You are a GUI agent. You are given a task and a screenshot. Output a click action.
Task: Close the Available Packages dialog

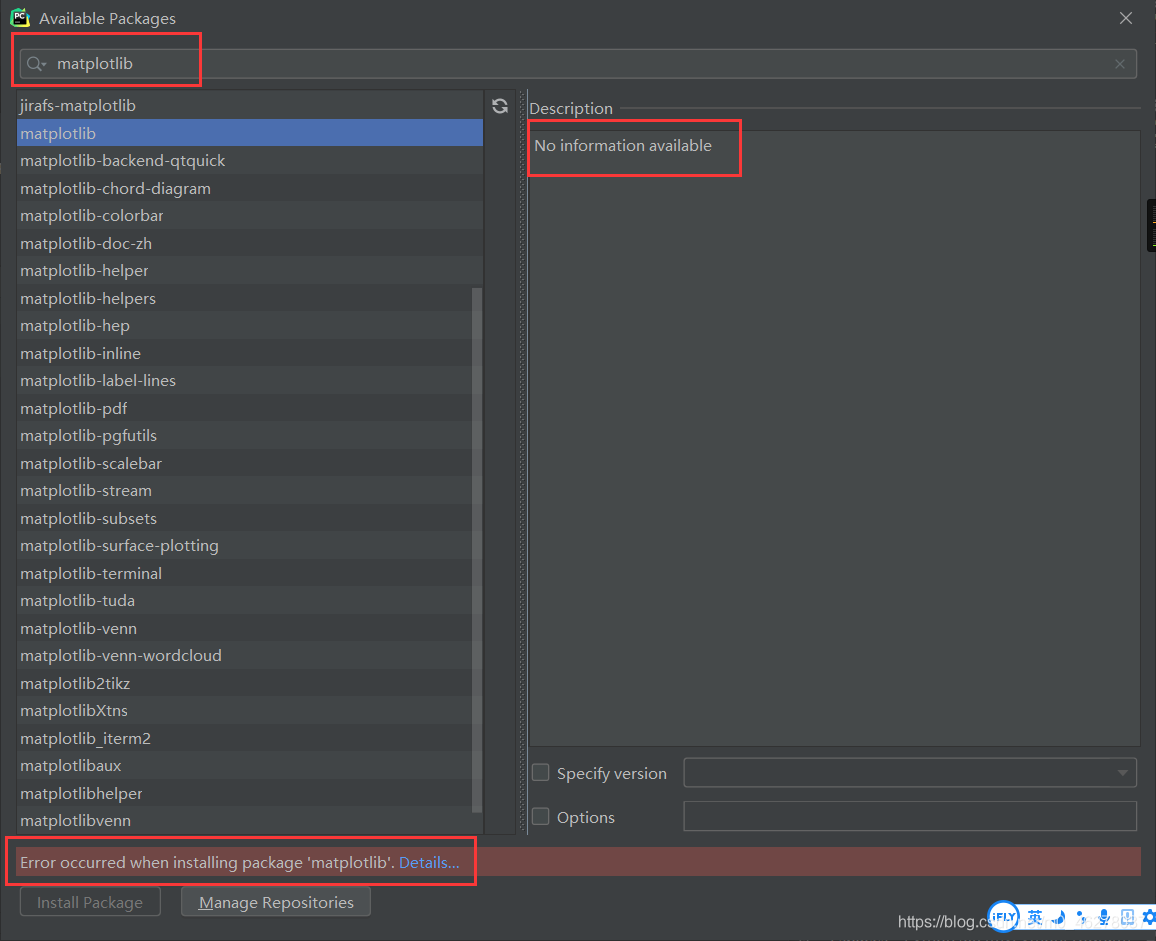[1126, 18]
